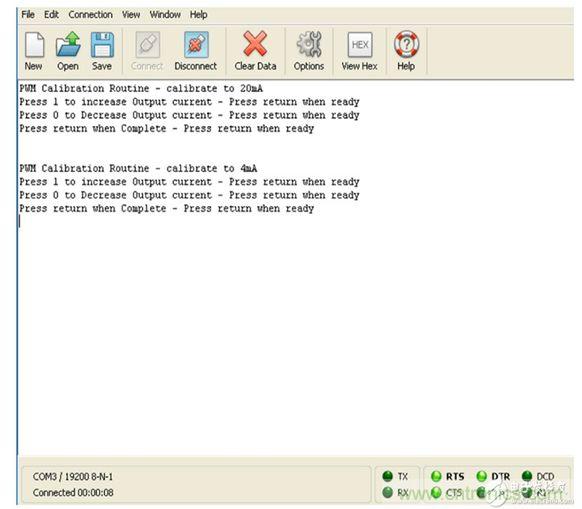This screenshot has height=509, width=582.
Task: Open the View menu
Action: (131, 14)
